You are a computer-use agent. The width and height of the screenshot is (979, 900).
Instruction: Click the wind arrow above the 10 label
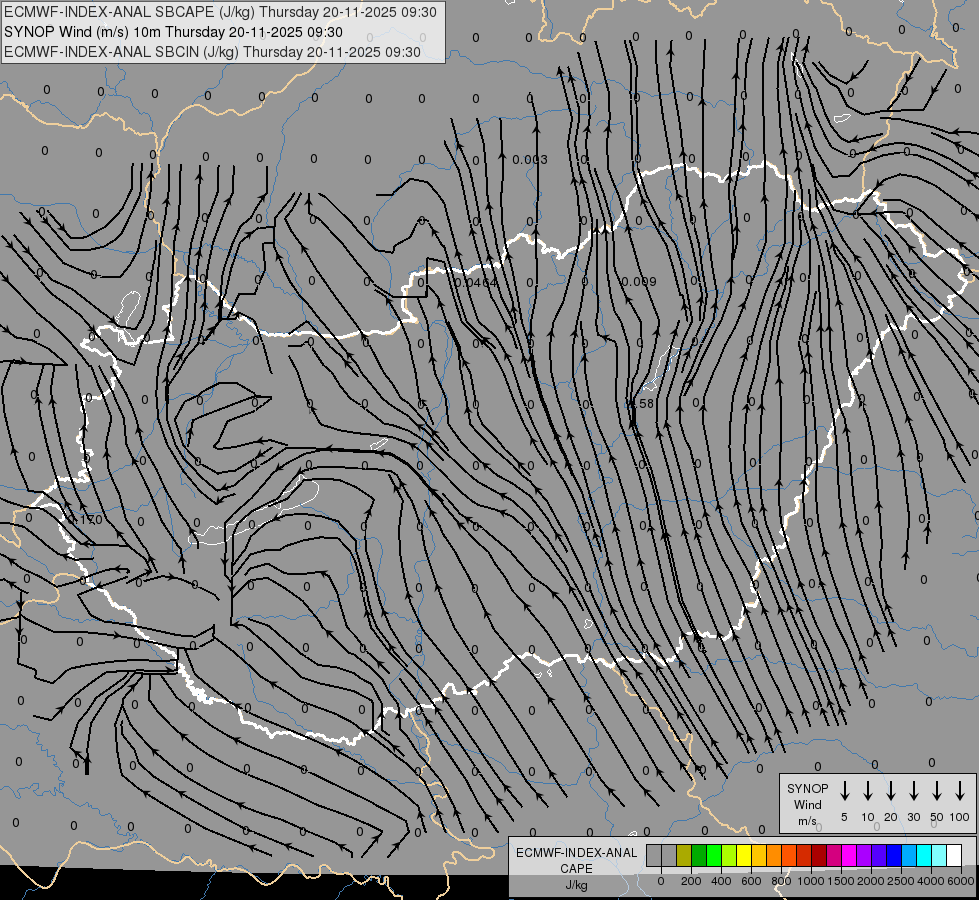tap(867, 791)
